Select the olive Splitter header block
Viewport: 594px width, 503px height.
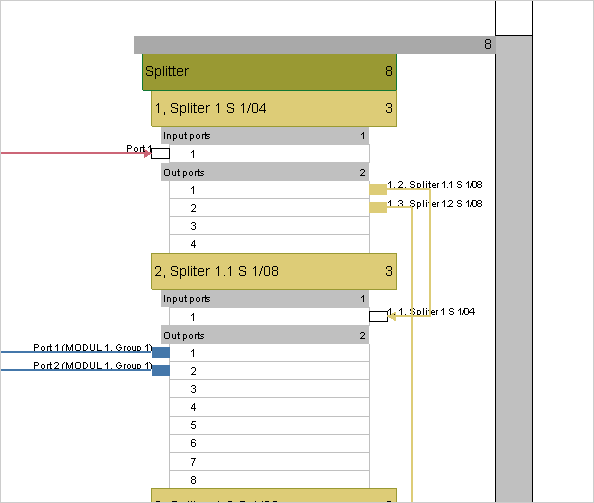click(269, 72)
